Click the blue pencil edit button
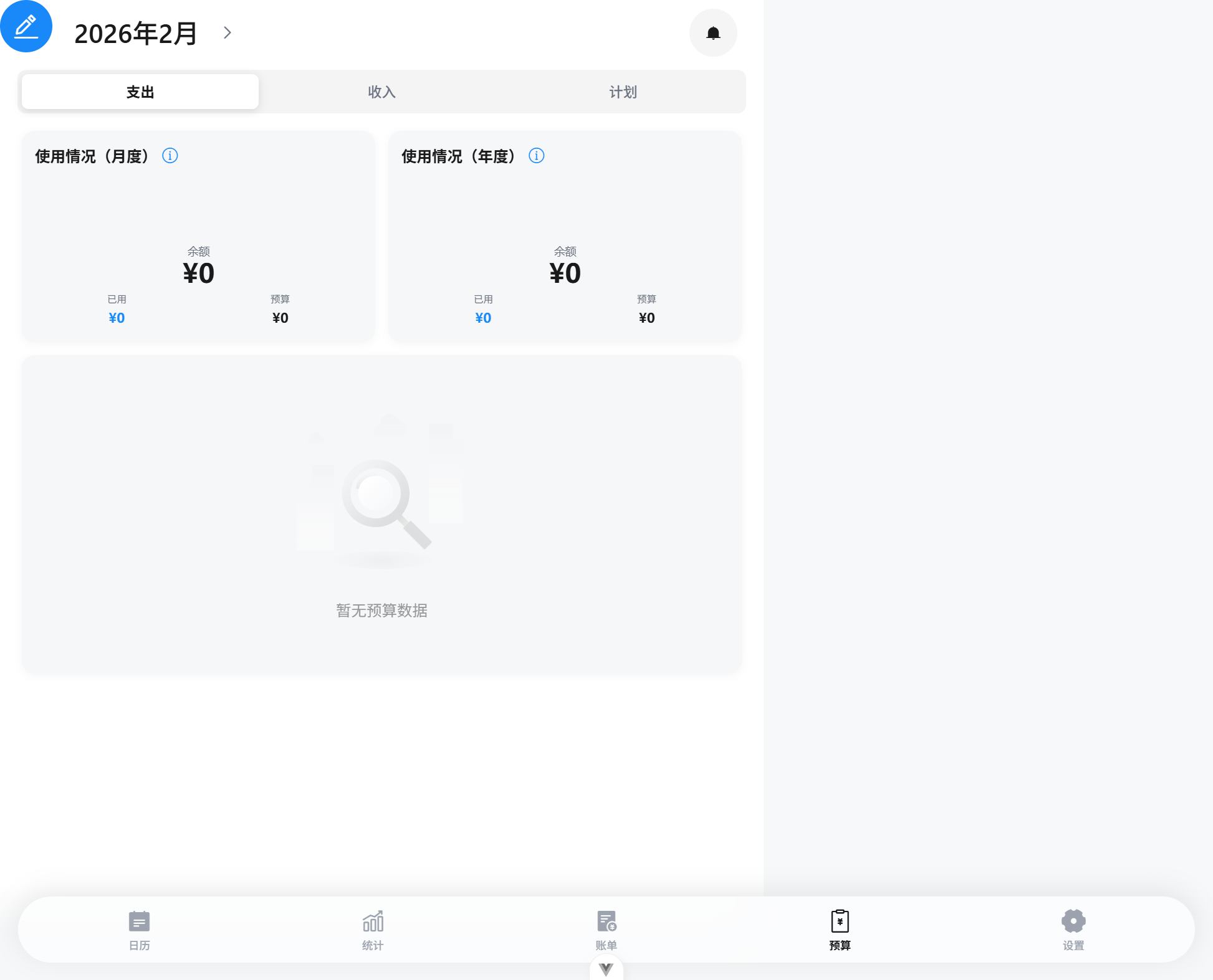Screen dimensions: 1213x980 [26, 26]
